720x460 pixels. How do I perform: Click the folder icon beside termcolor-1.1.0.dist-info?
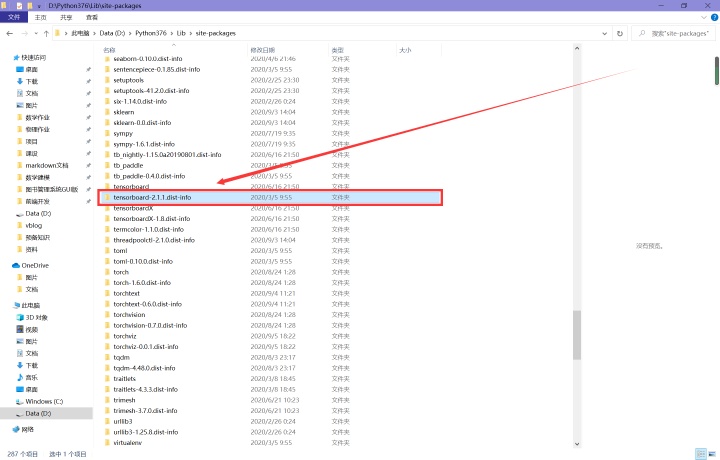(x=107, y=229)
